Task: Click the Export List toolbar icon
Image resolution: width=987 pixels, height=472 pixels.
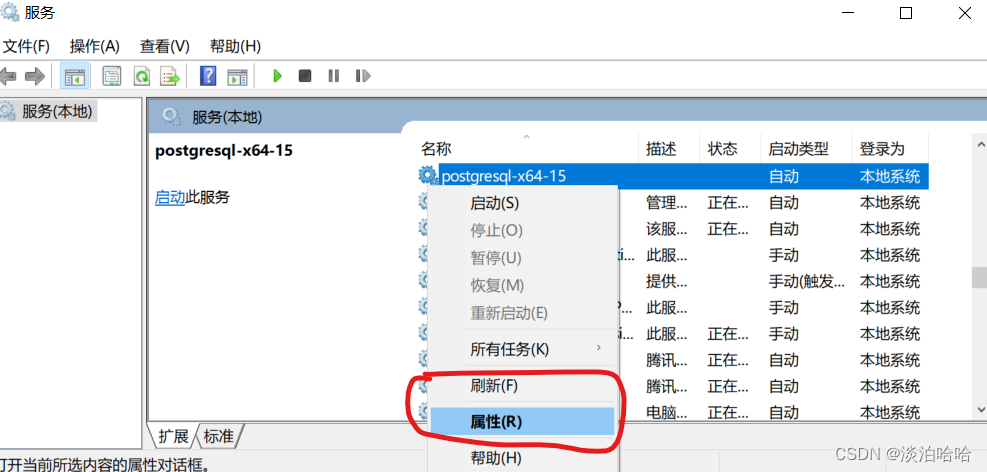Action: click(170, 77)
